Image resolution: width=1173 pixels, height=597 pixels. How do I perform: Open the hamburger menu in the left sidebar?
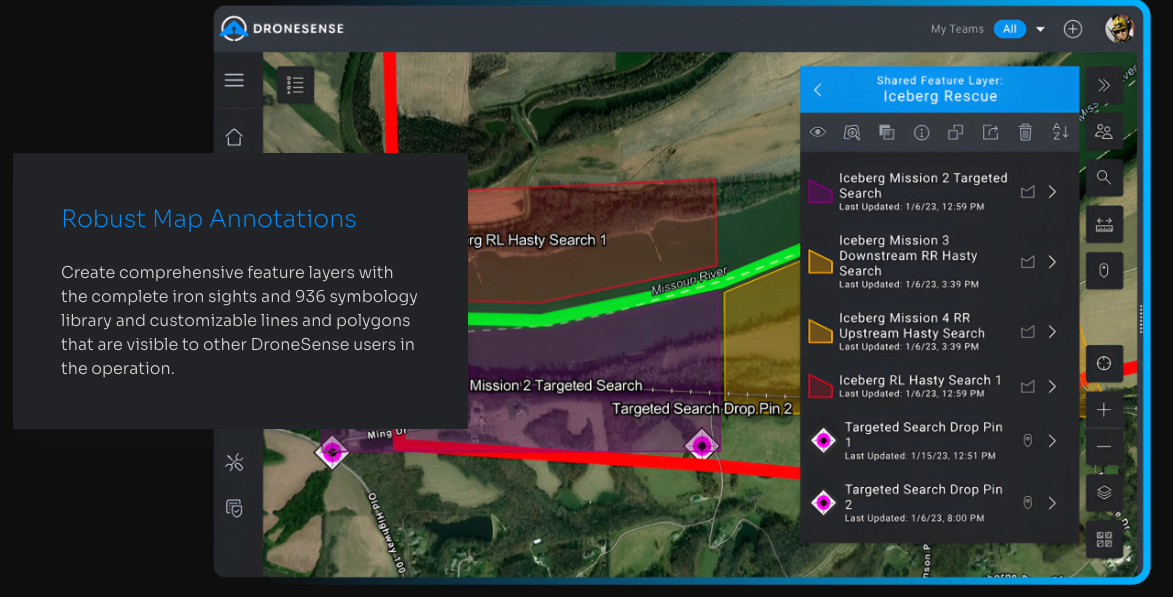pyautogui.click(x=234, y=81)
